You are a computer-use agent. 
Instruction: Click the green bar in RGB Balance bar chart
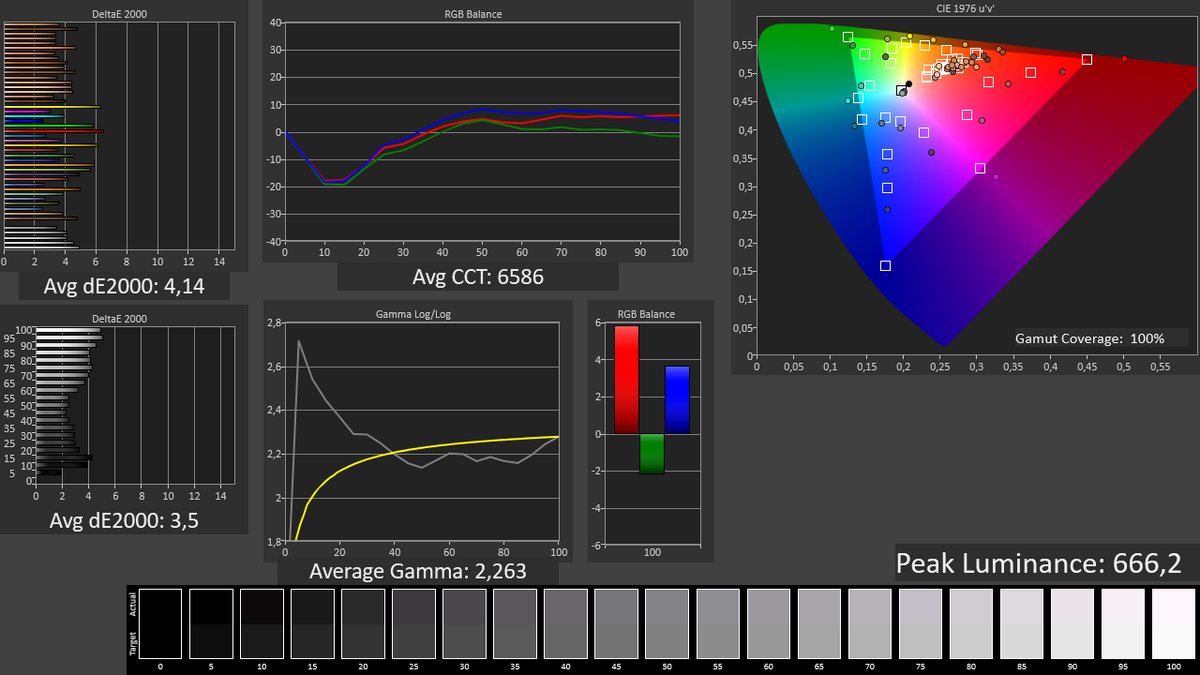[x=652, y=454]
